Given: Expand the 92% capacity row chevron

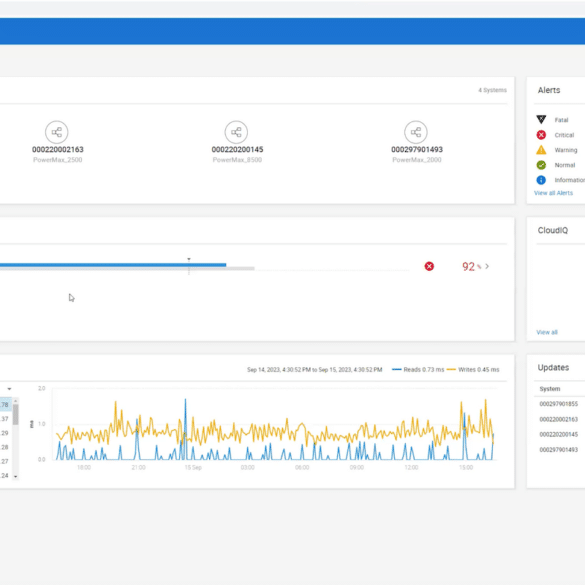Looking at the screenshot, I should 487,266.
